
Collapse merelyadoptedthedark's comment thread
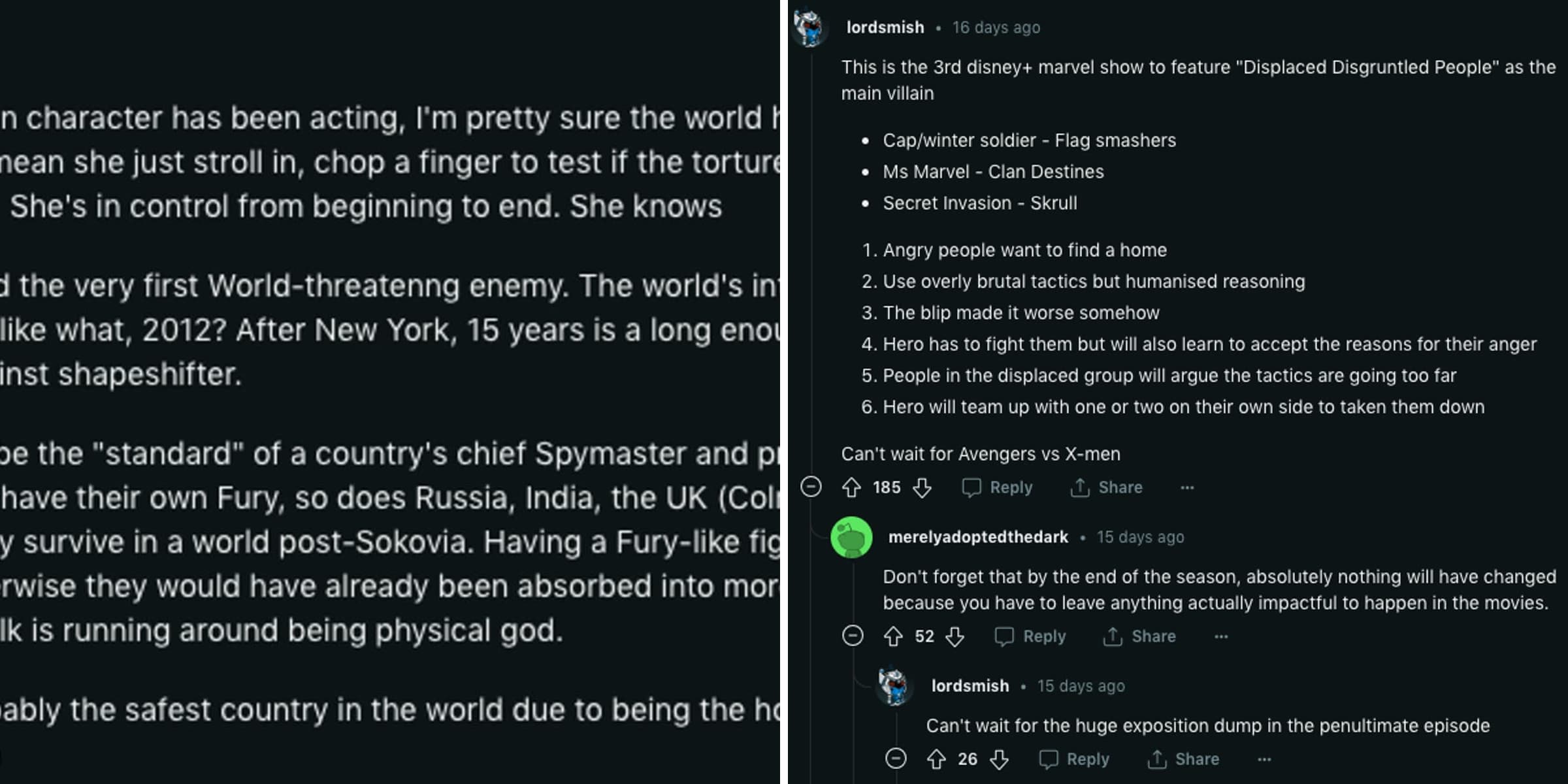[854, 636]
